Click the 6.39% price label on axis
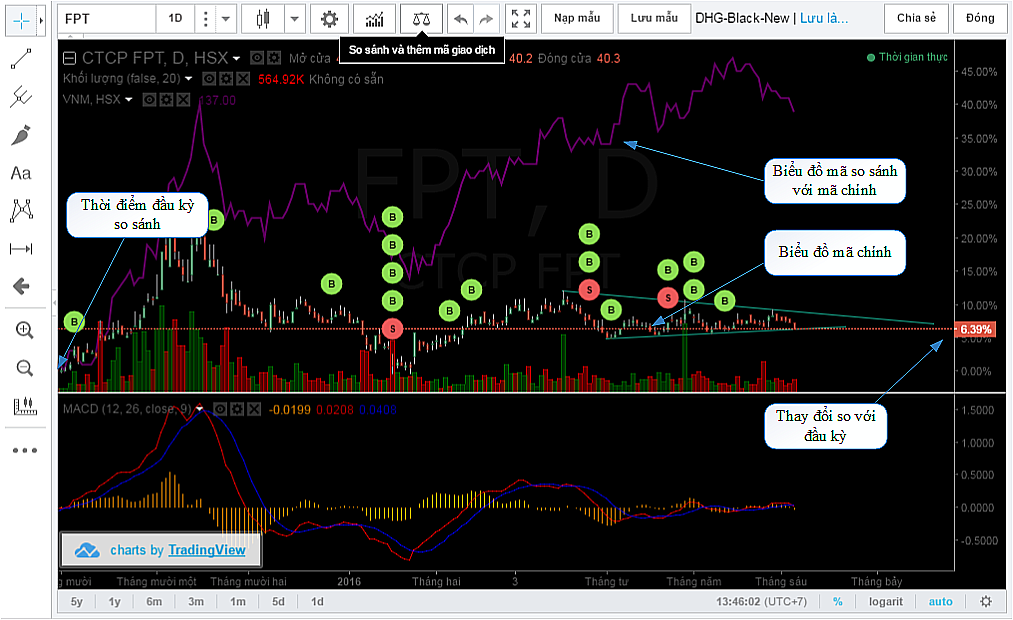Screen dimensions: 1013x620 click(x=976, y=329)
